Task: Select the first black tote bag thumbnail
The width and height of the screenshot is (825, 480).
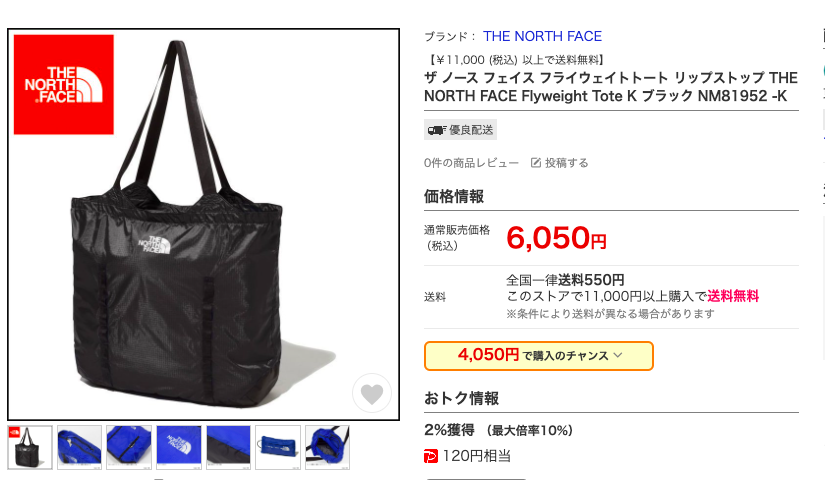Action: click(x=30, y=447)
